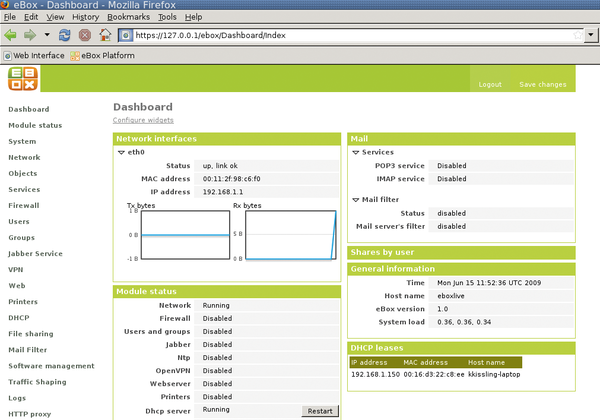
Task: Click the site icon in the address bar
Action: pyautogui.click(x=126, y=35)
